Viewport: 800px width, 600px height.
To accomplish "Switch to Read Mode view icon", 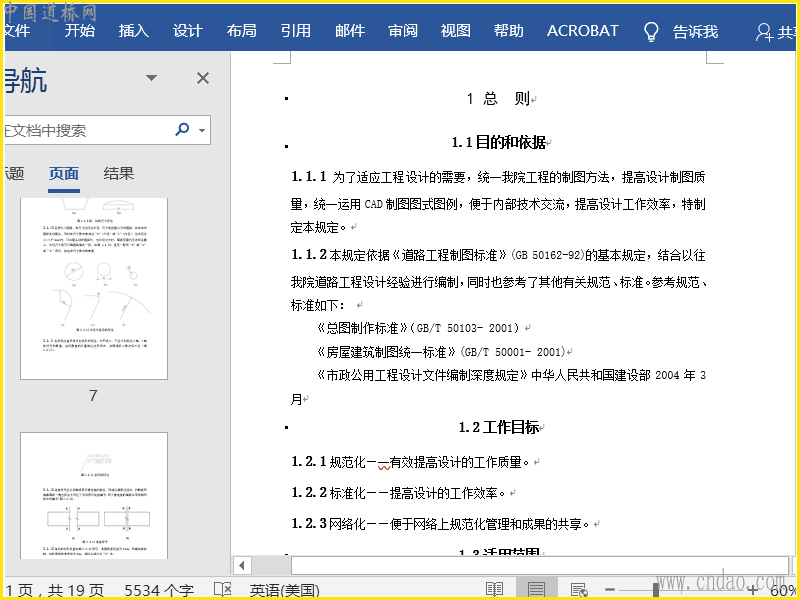I will pos(494,590).
